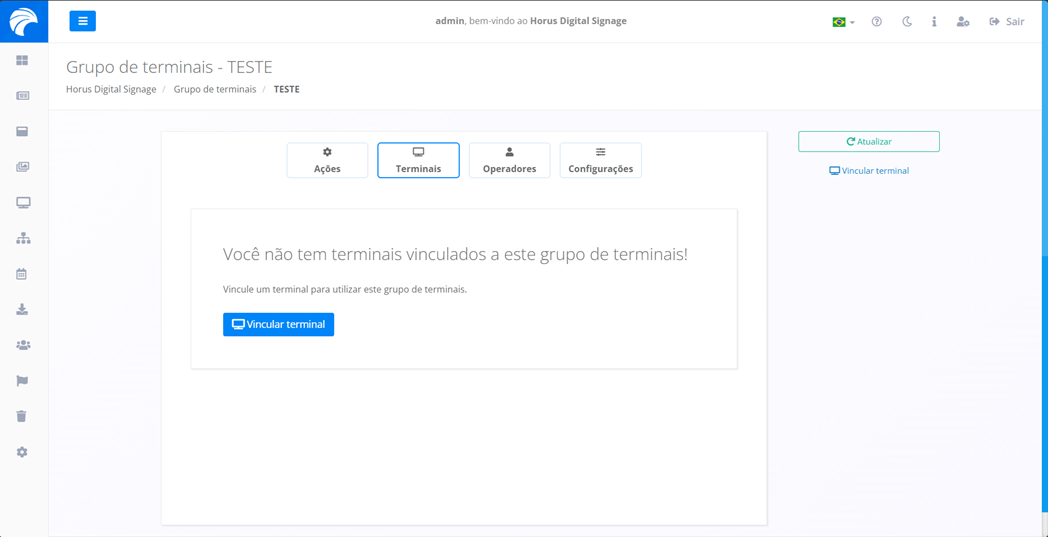Go to Horus Digital Signage breadcrumb
This screenshot has height=537, width=1048.
click(x=111, y=89)
